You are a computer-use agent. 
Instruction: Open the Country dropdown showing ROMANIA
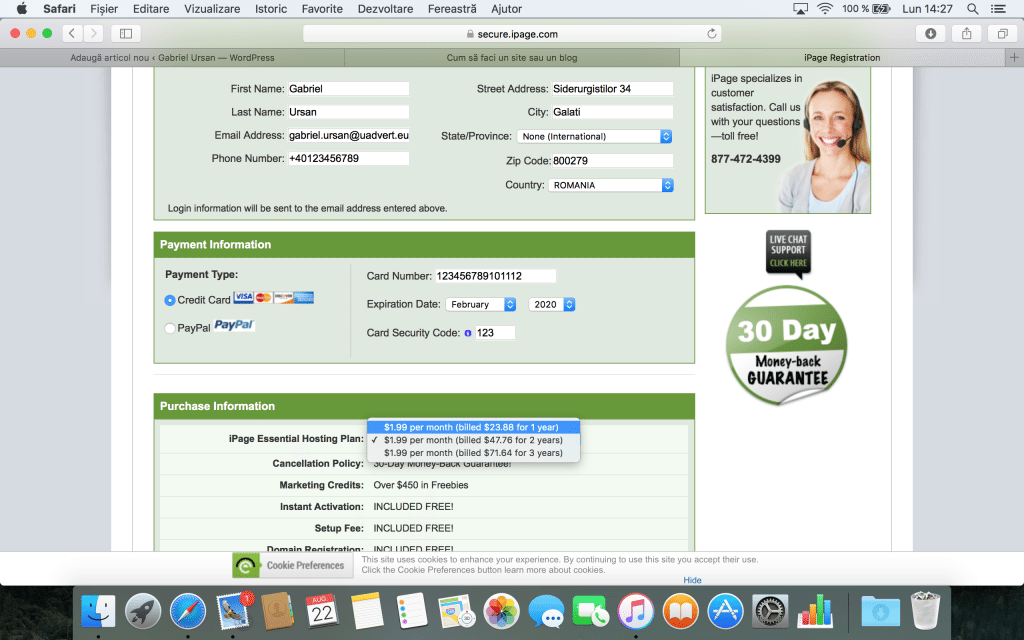pos(611,185)
